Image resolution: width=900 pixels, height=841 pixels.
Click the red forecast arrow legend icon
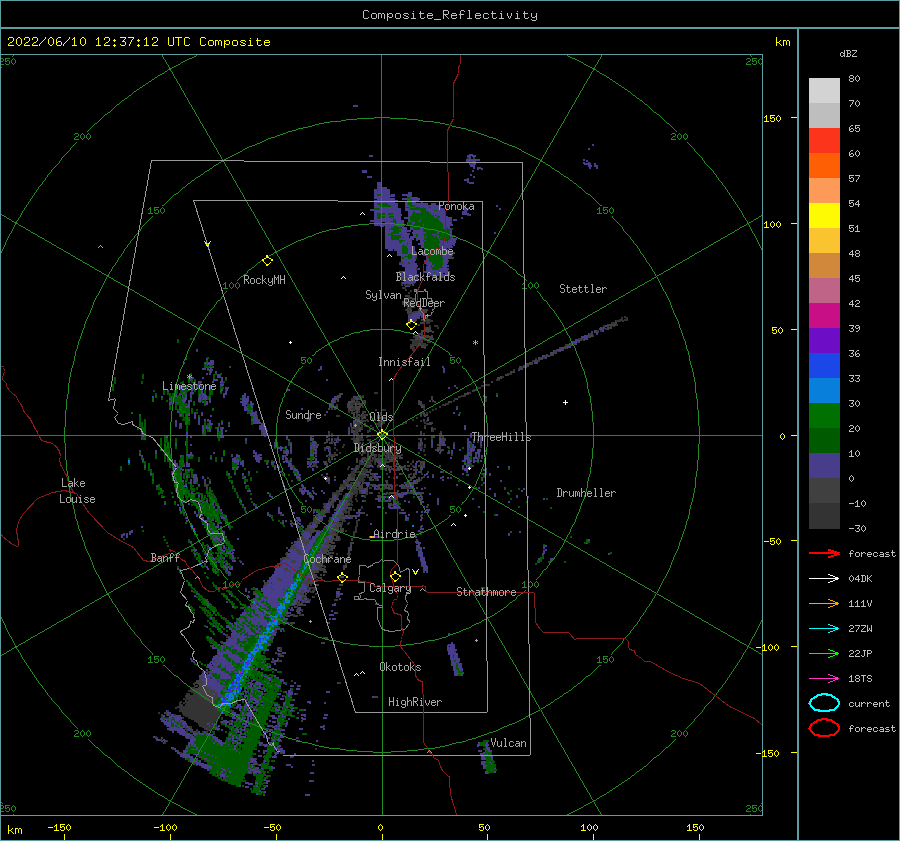coord(824,553)
